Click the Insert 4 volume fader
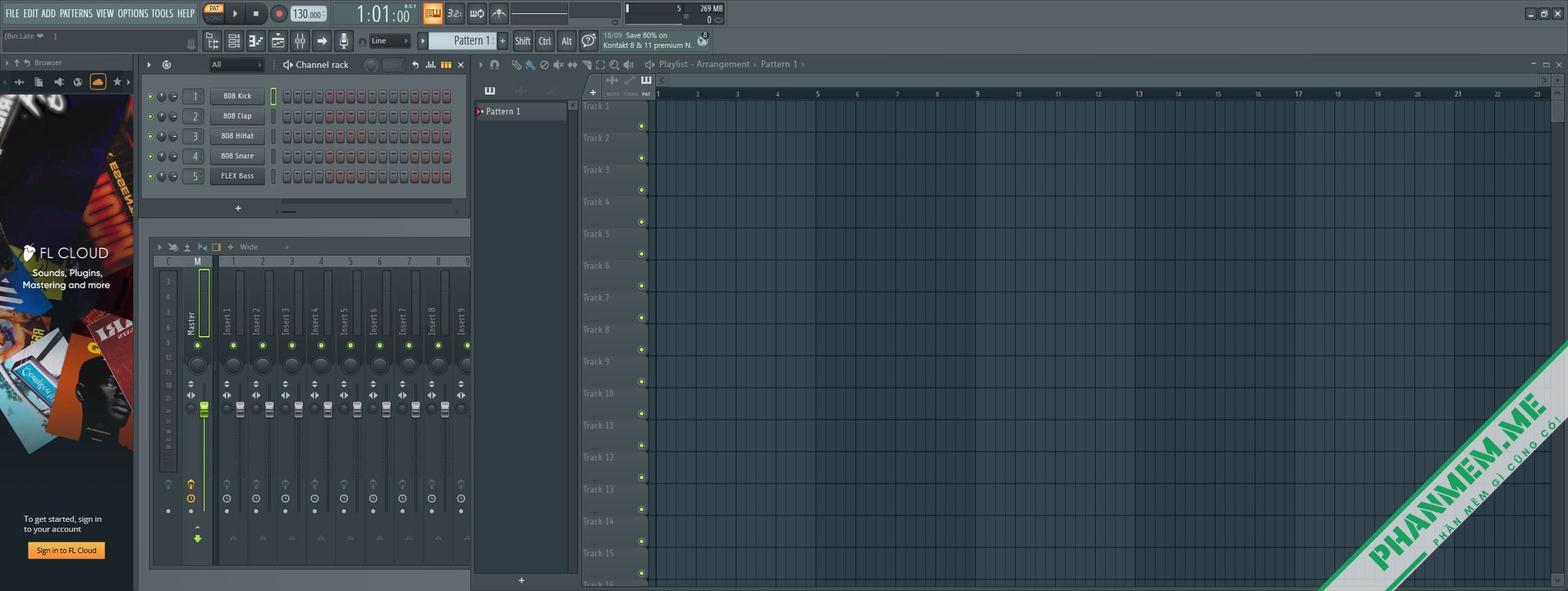1568x591 pixels. click(328, 409)
